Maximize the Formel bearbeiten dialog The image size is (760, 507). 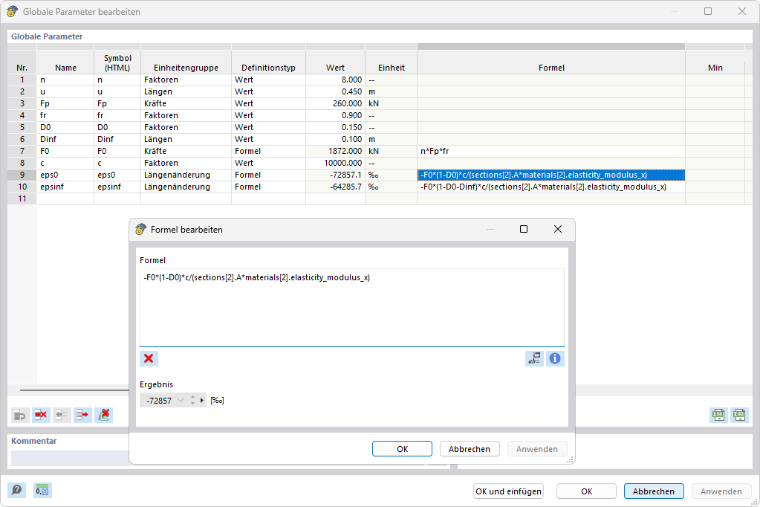[x=524, y=229]
